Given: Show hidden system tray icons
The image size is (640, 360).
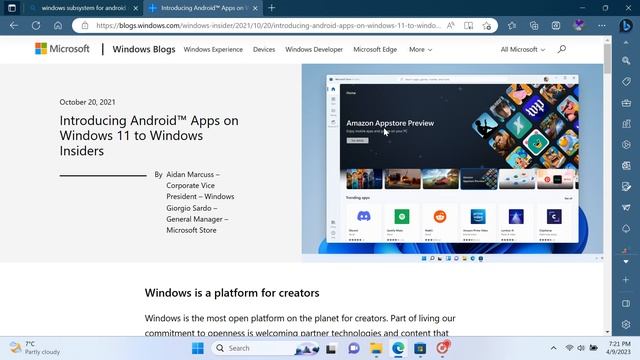Looking at the screenshot, I should (x=553, y=348).
